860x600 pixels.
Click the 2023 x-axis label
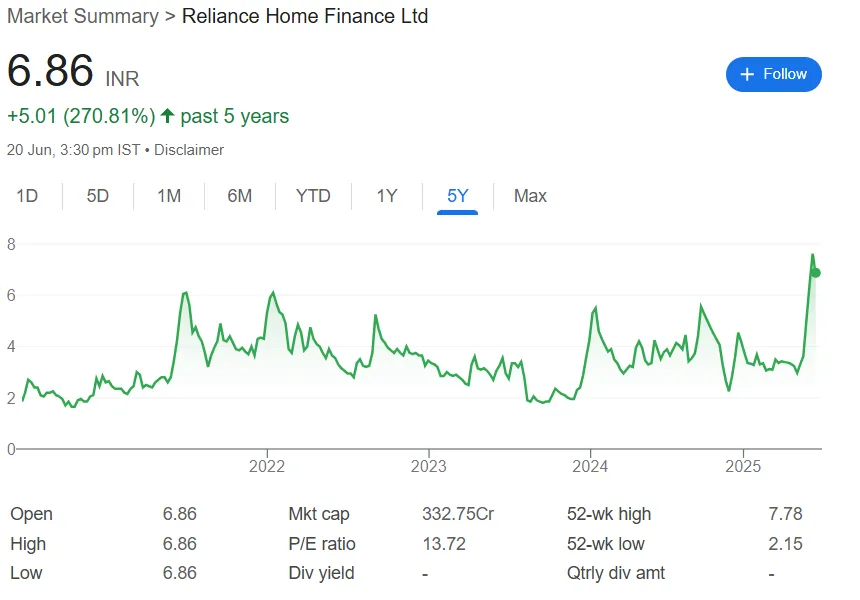point(429,466)
